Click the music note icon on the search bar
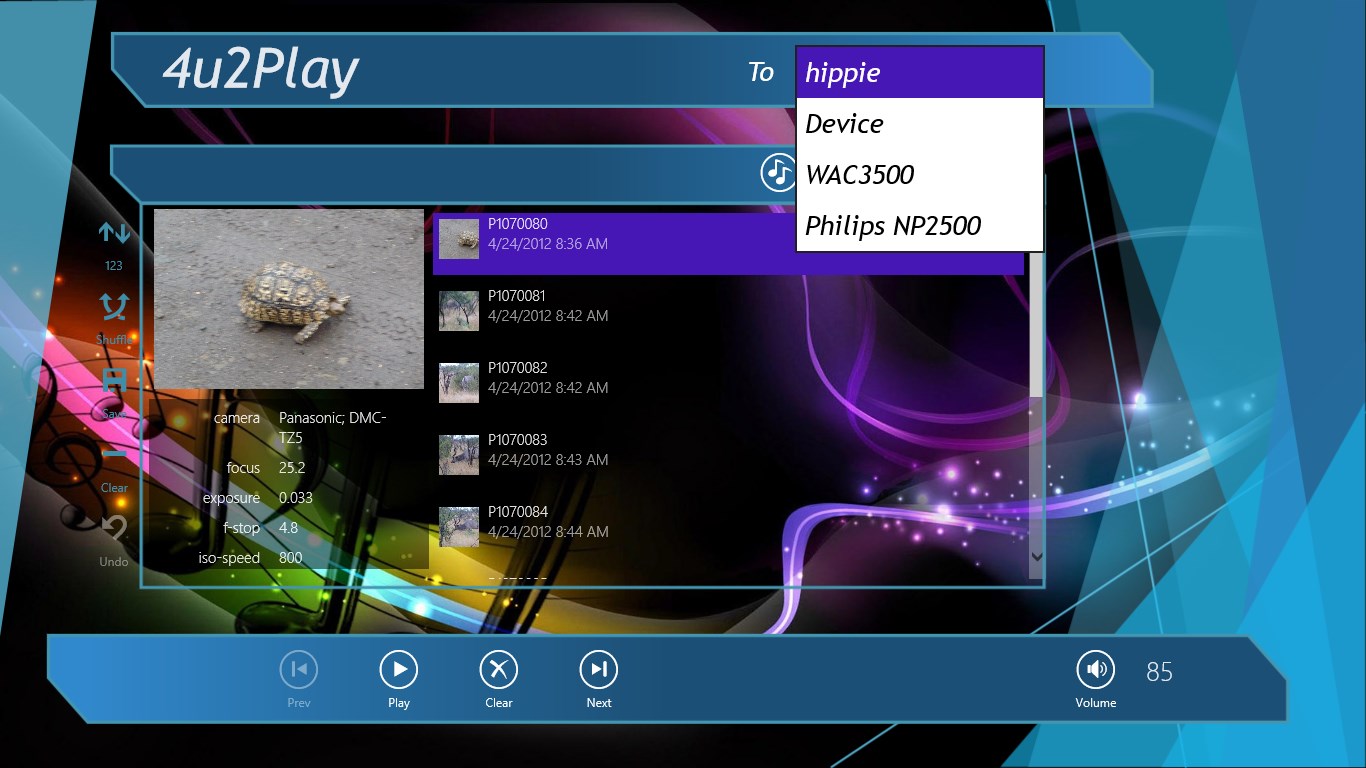Screen dimensions: 1366x768 pyautogui.click(x=778, y=172)
